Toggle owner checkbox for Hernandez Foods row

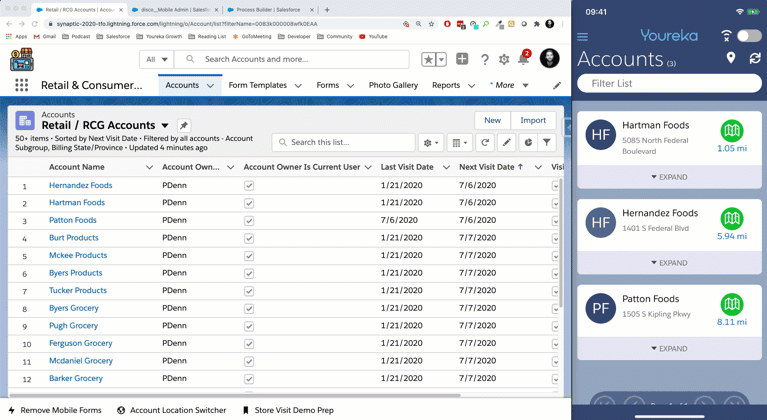[x=249, y=186]
